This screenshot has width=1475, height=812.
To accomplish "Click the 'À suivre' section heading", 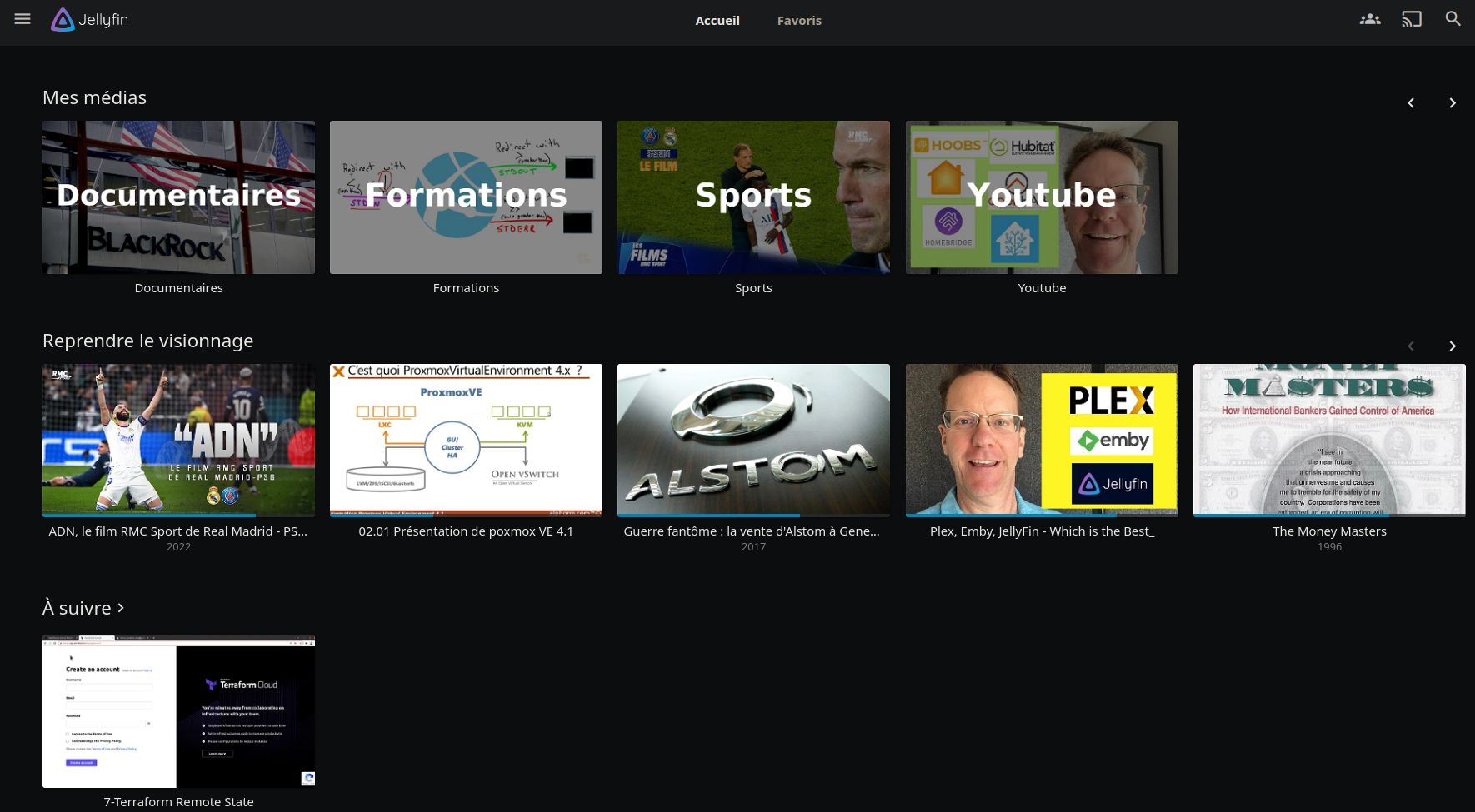I will [77, 608].
